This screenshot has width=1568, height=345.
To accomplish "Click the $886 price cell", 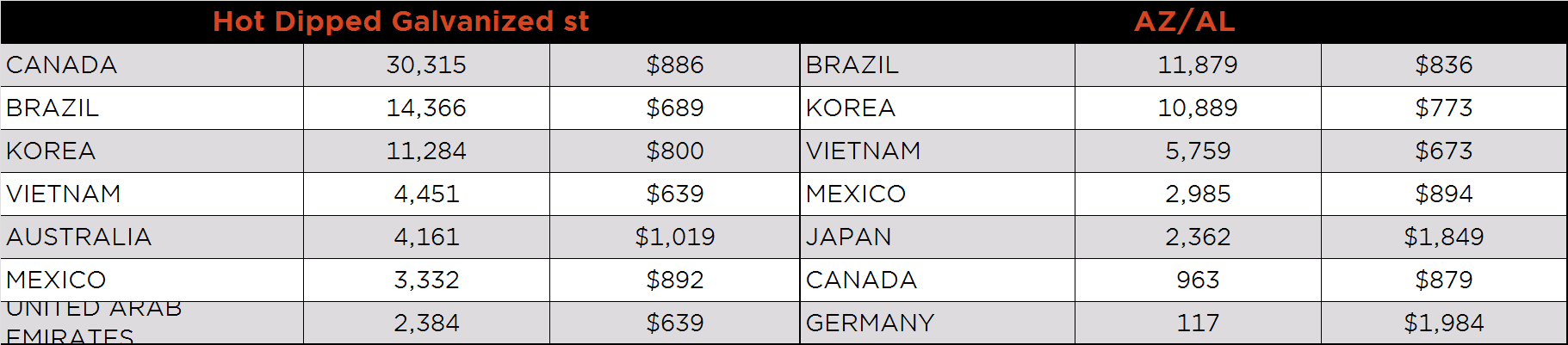I will click(x=675, y=65).
